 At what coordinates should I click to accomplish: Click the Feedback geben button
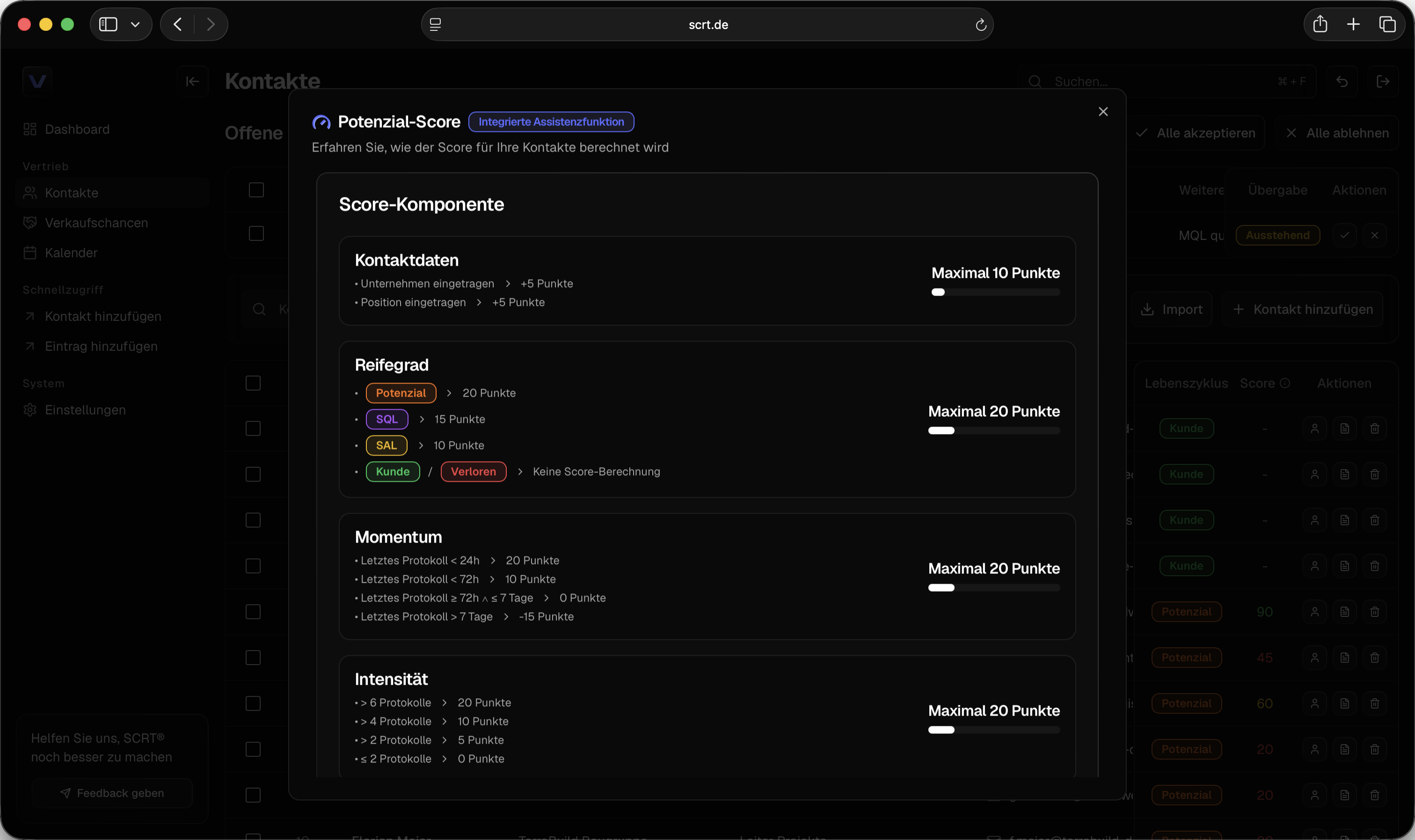coord(112,792)
